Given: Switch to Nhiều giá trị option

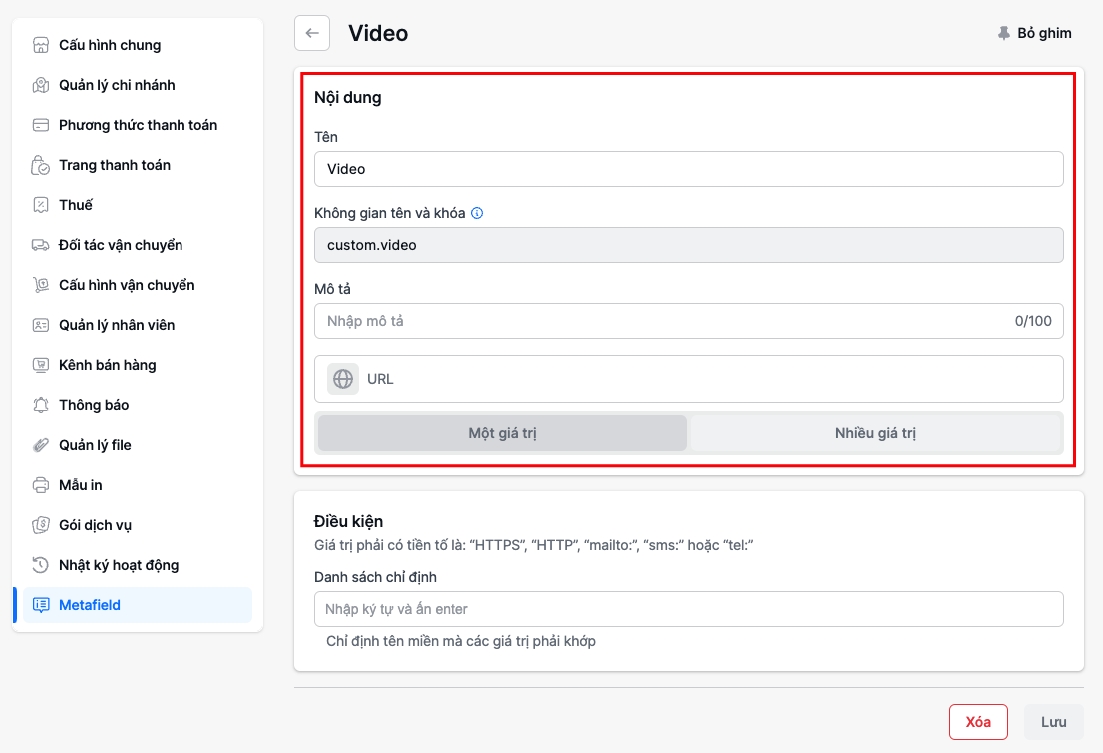Looking at the screenshot, I should 875,433.
